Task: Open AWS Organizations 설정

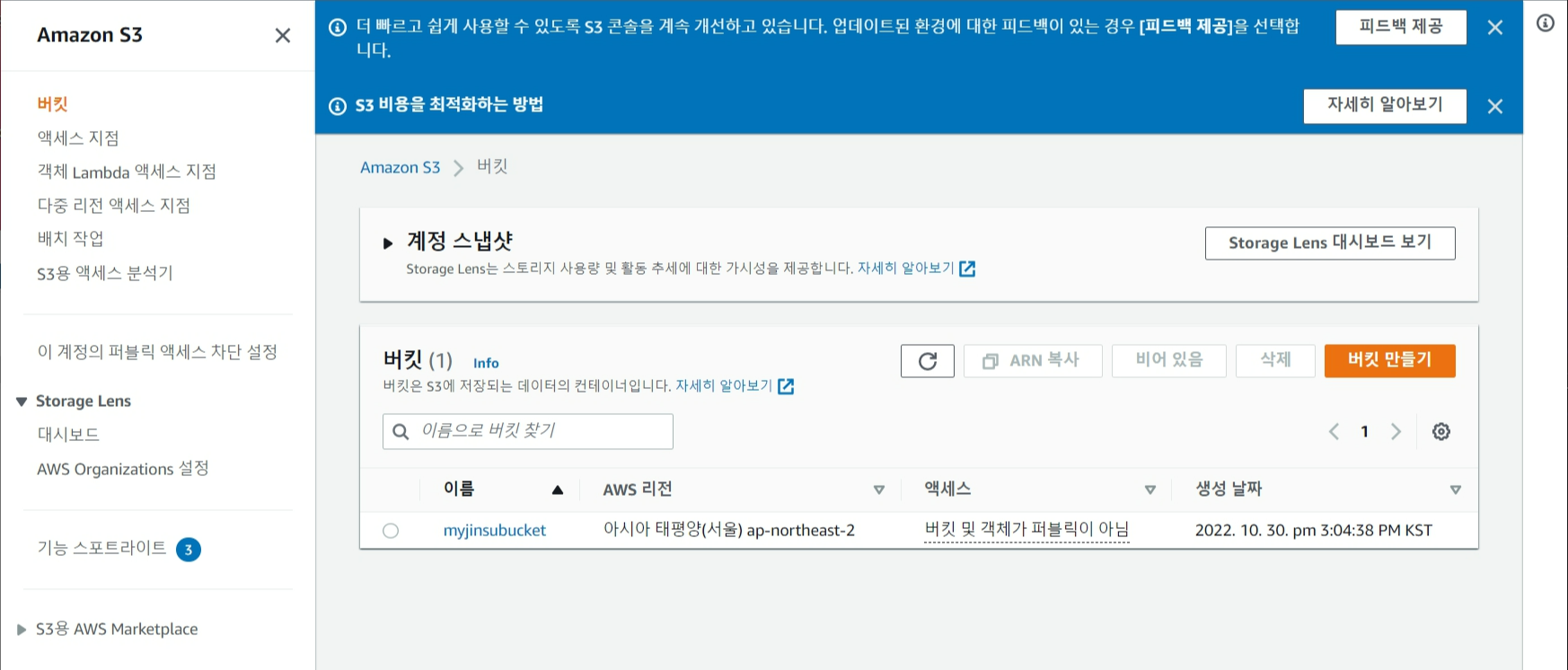Action: [123, 469]
